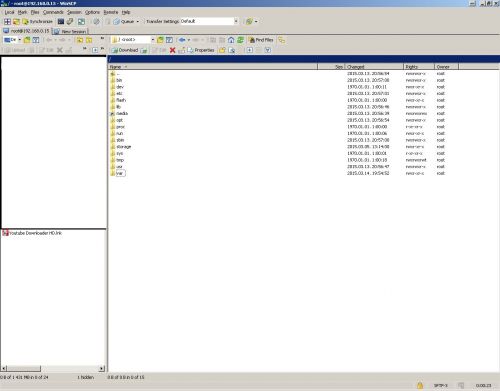Select the media folder link

click(x=122, y=114)
